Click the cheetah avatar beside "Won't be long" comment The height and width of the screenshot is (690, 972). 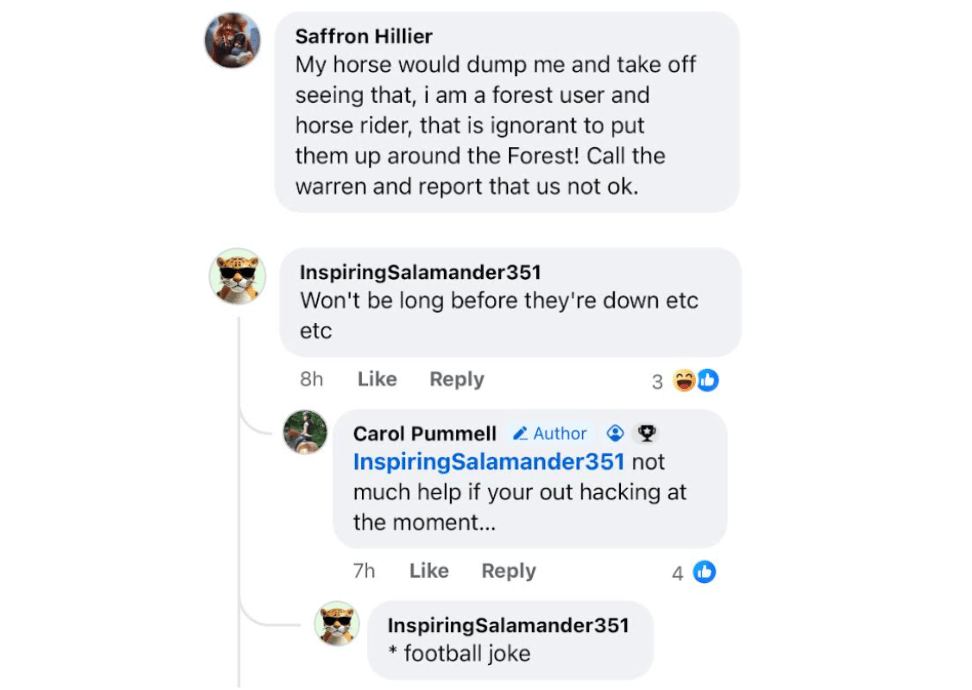[237, 276]
